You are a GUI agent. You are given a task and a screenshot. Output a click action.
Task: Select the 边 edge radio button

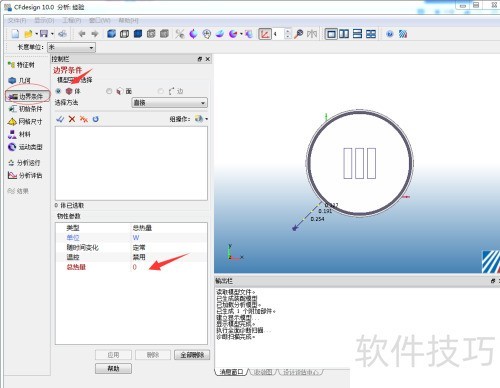click(x=161, y=91)
